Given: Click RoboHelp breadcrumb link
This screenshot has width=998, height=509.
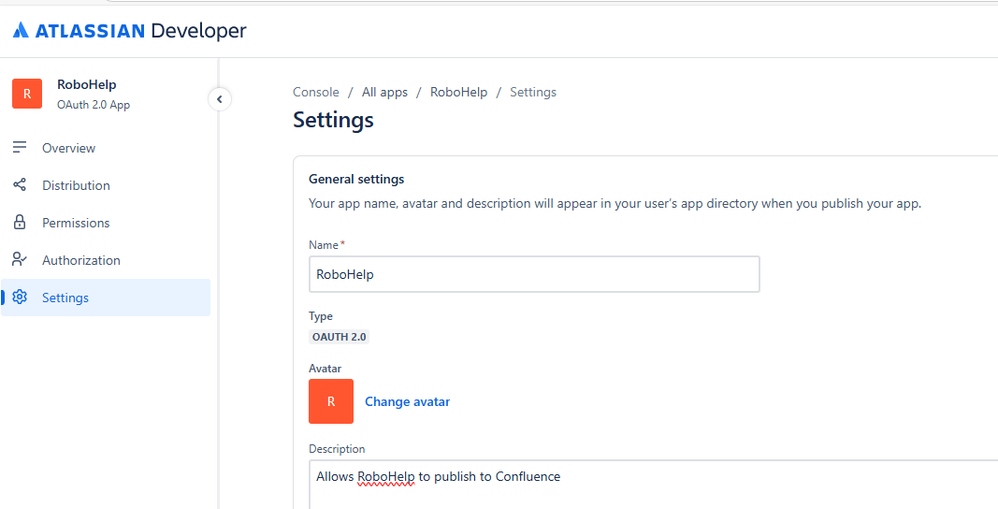Looking at the screenshot, I should (459, 92).
